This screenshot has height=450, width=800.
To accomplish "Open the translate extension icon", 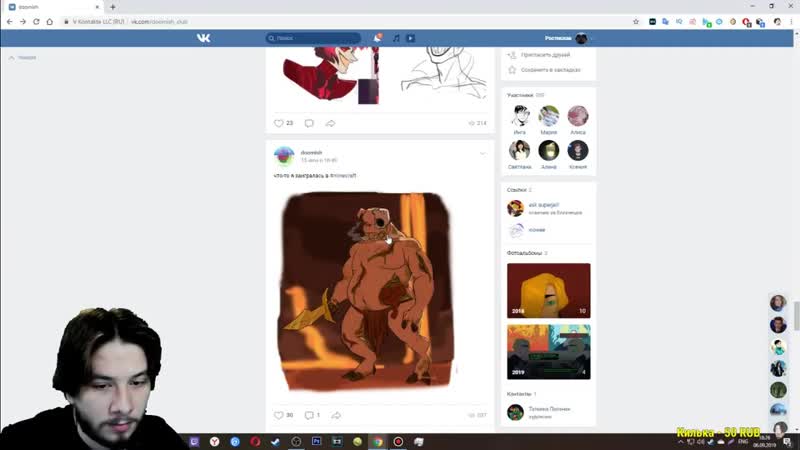I will [665, 21].
